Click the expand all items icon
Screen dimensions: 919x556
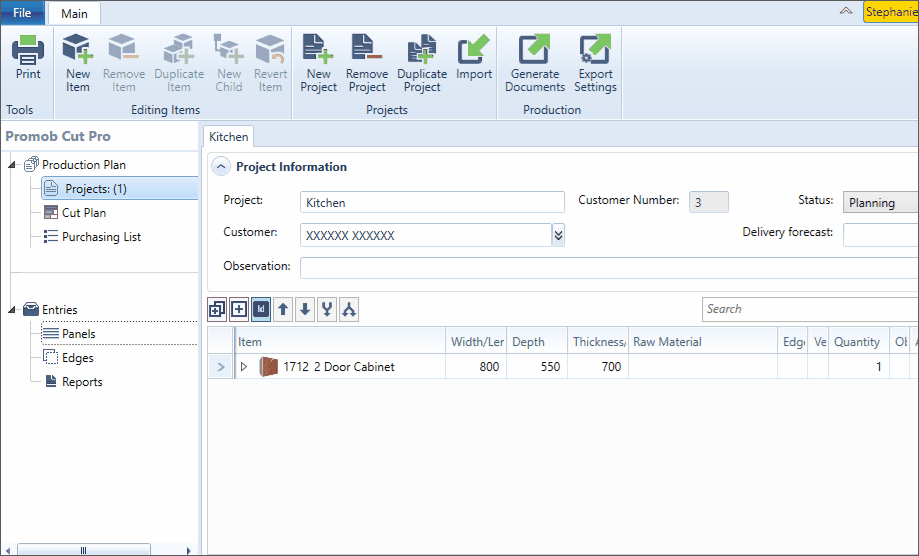(217, 309)
